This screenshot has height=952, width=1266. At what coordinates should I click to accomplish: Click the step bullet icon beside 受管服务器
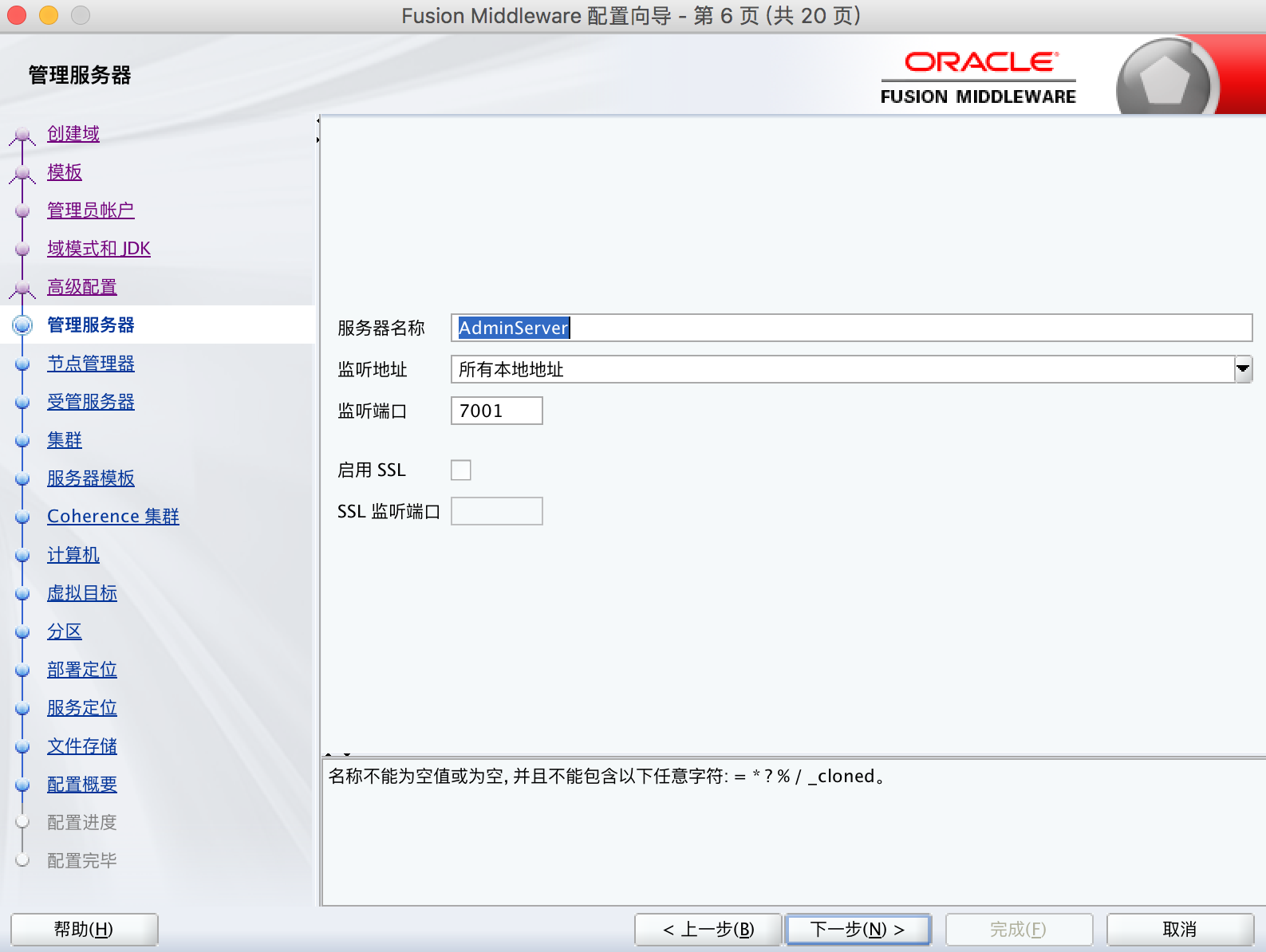pyautogui.click(x=22, y=403)
